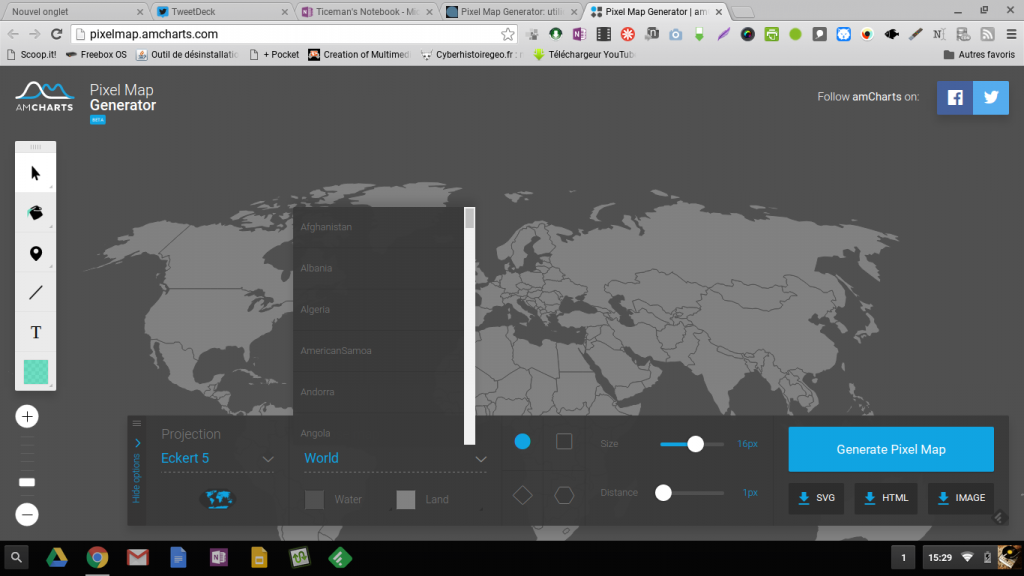Collapse panel with Hide options
Viewport: 1024px width, 576px height.
[x=137, y=470]
